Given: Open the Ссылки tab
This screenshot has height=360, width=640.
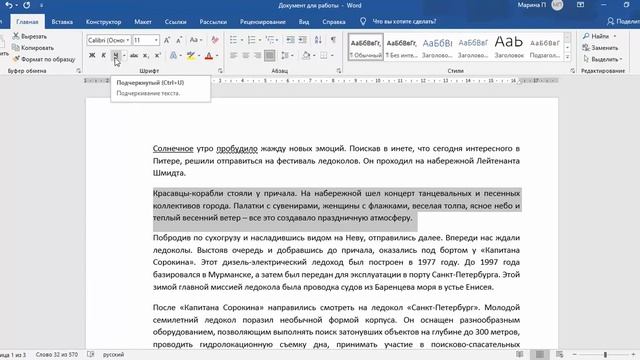Looking at the screenshot, I should (176, 22).
